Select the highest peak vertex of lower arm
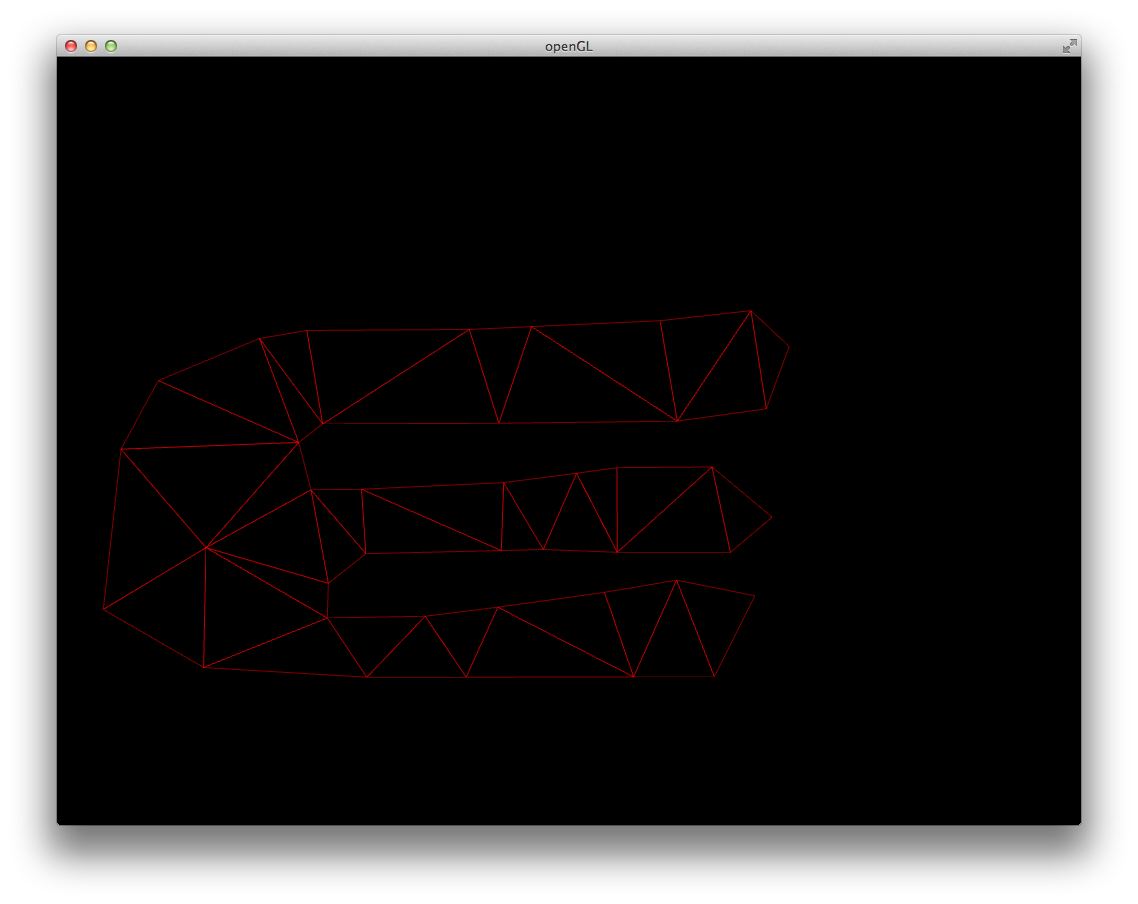 click(676, 580)
